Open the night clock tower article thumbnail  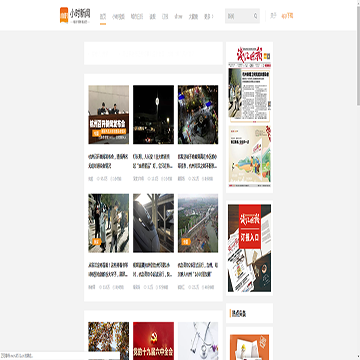click(x=153, y=115)
